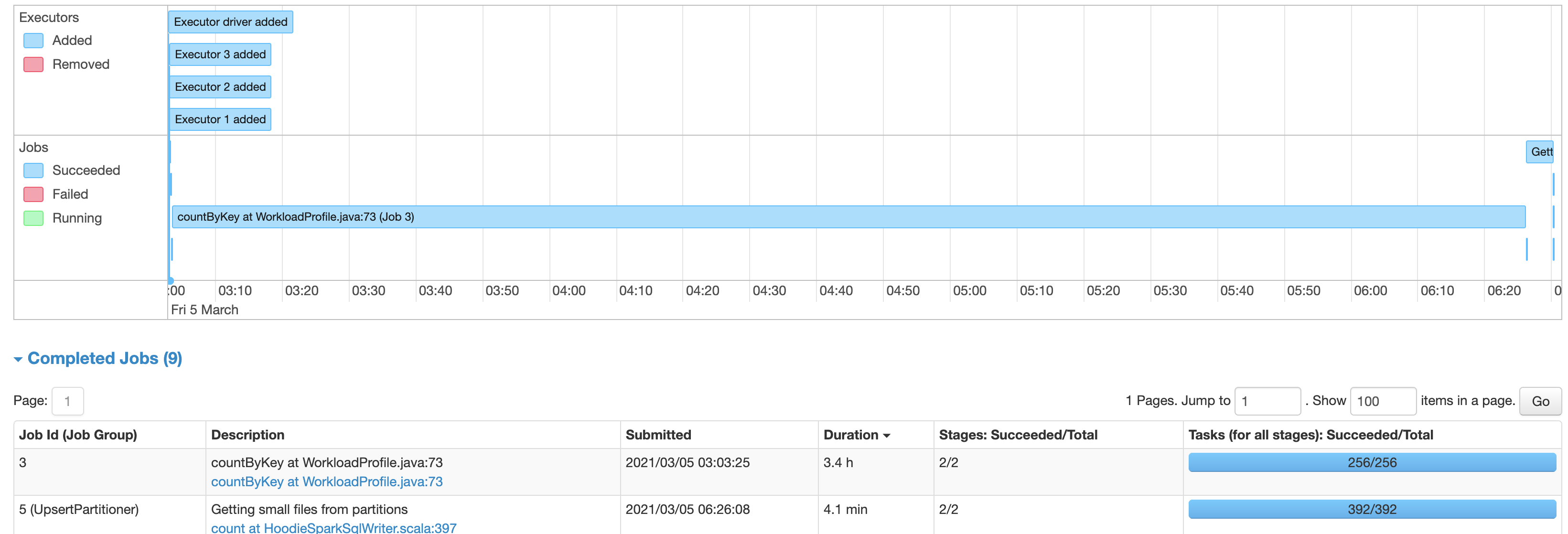Open count at HoodieSparkSqlWriter.scala:397 link
1568x534 pixels.
click(333, 527)
